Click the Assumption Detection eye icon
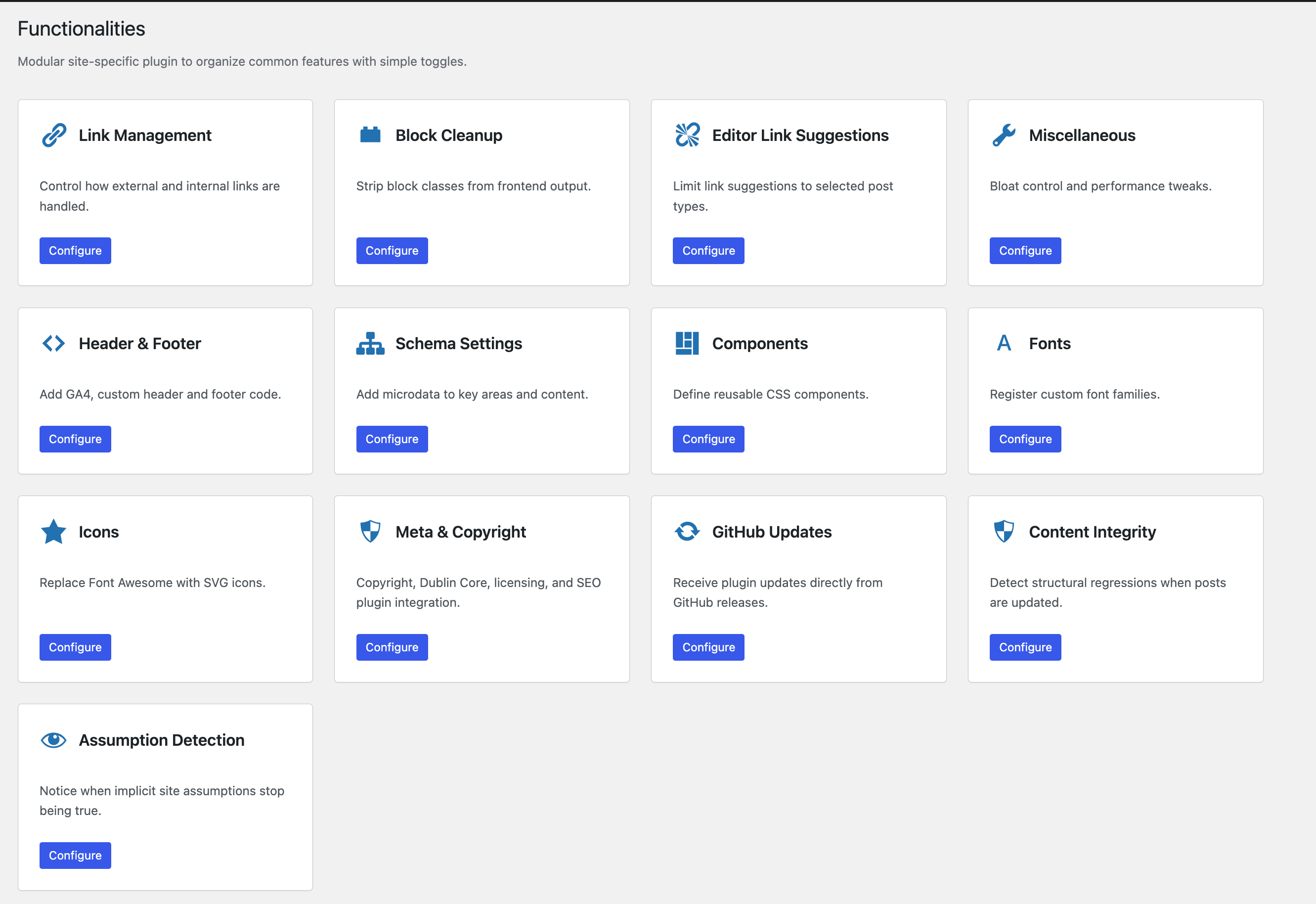This screenshot has height=904, width=1316. point(54,740)
